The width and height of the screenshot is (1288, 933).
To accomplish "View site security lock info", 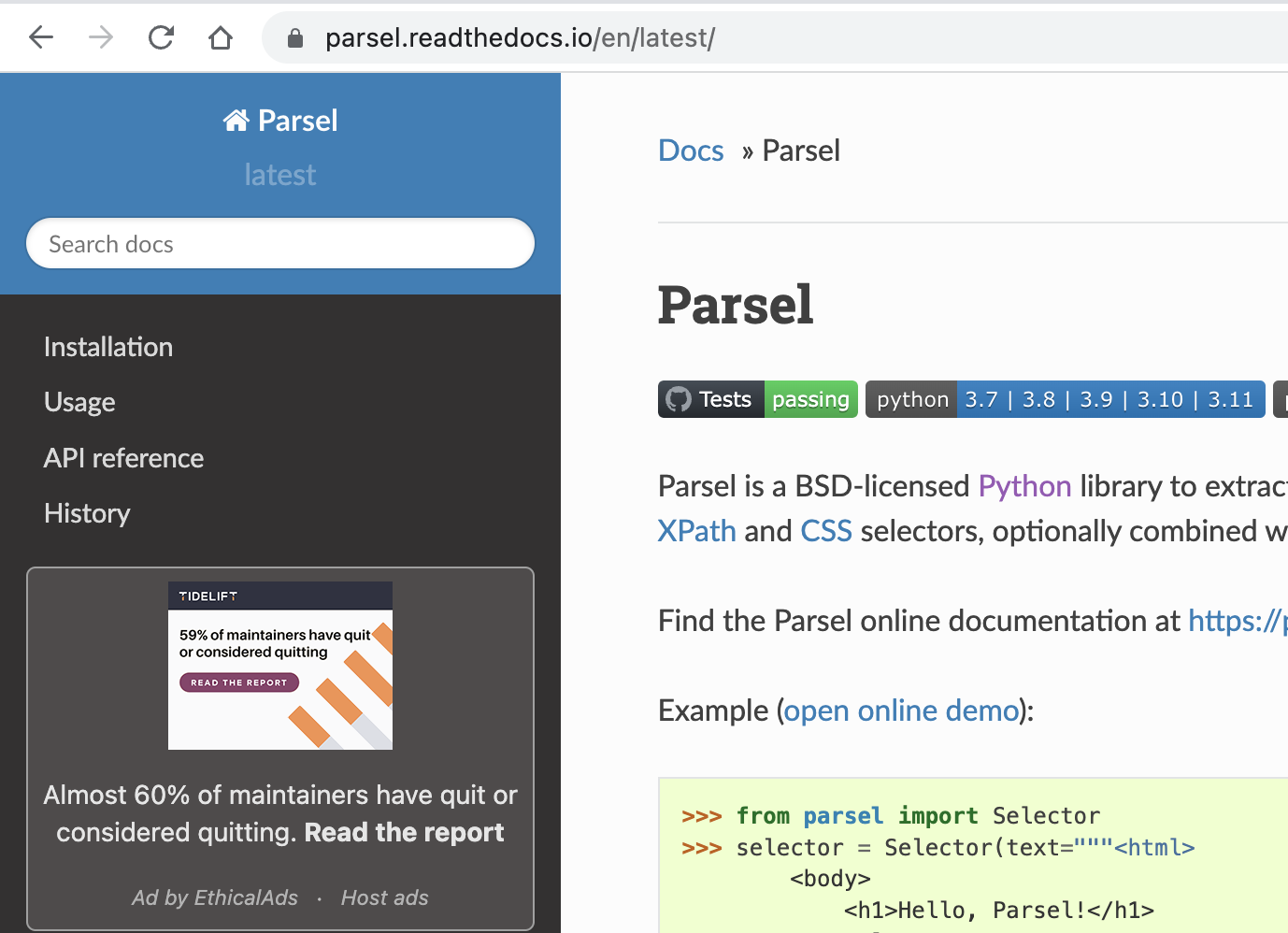I will click(x=295, y=38).
